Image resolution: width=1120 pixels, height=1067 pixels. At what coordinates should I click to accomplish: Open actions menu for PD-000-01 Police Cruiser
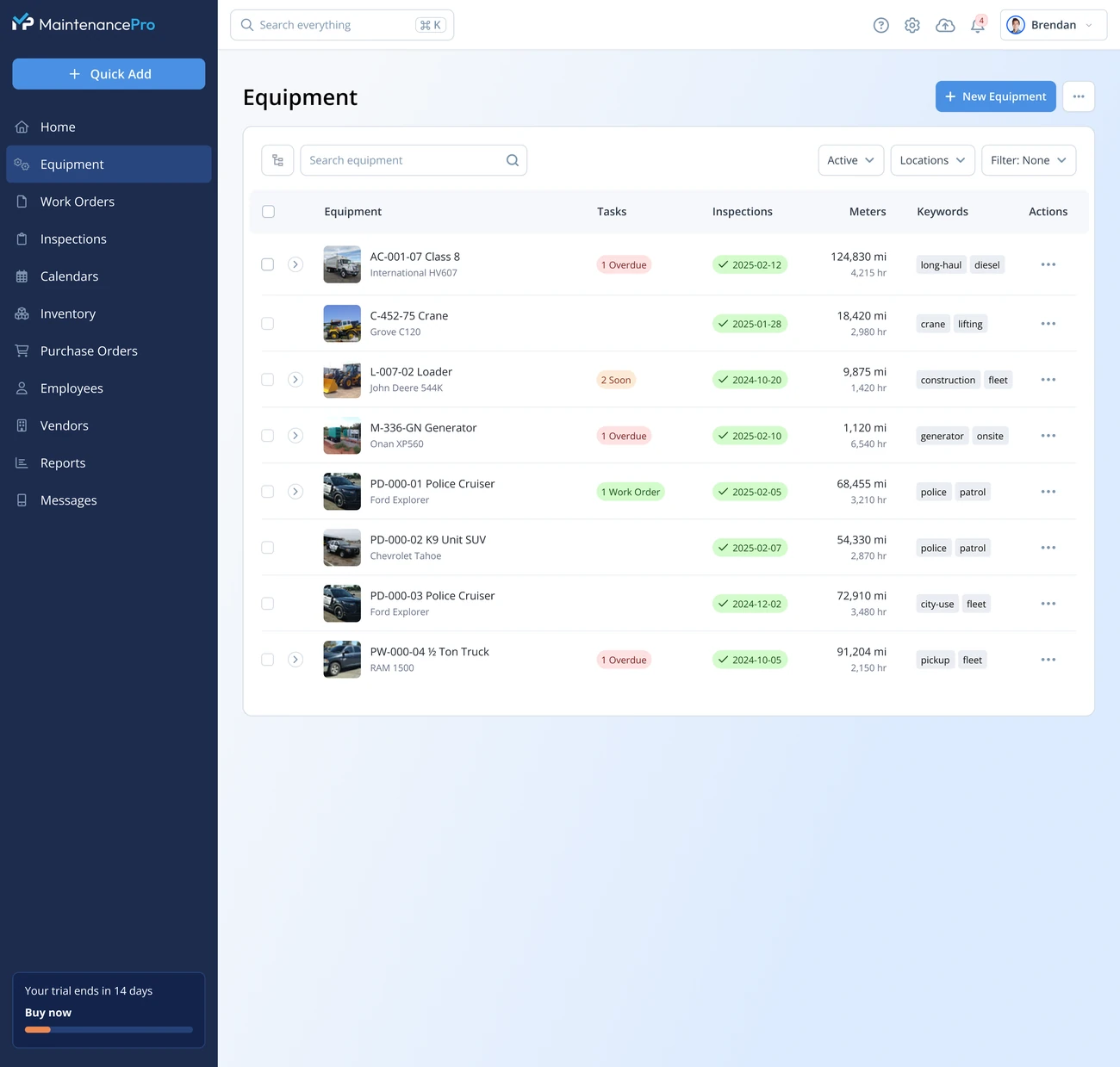pos(1048,492)
